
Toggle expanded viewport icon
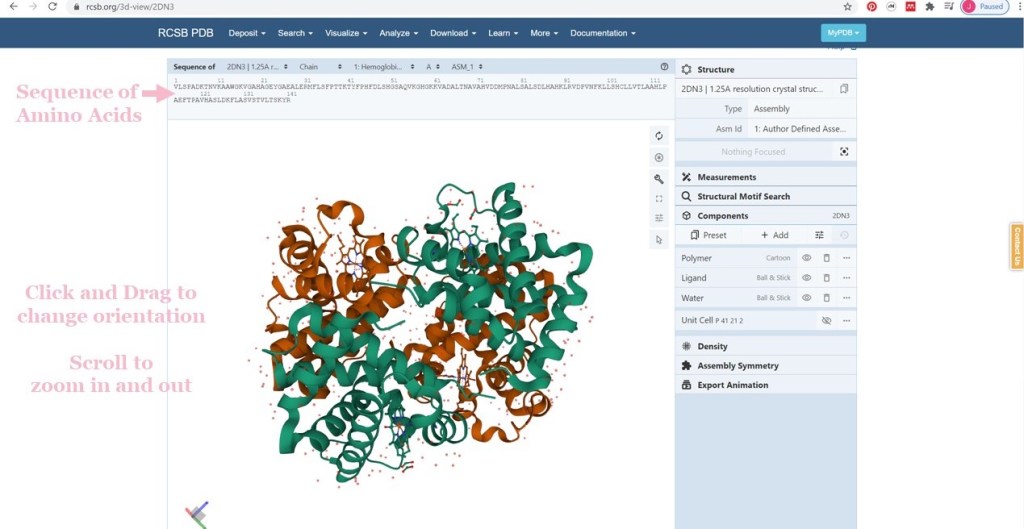[659, 199]
